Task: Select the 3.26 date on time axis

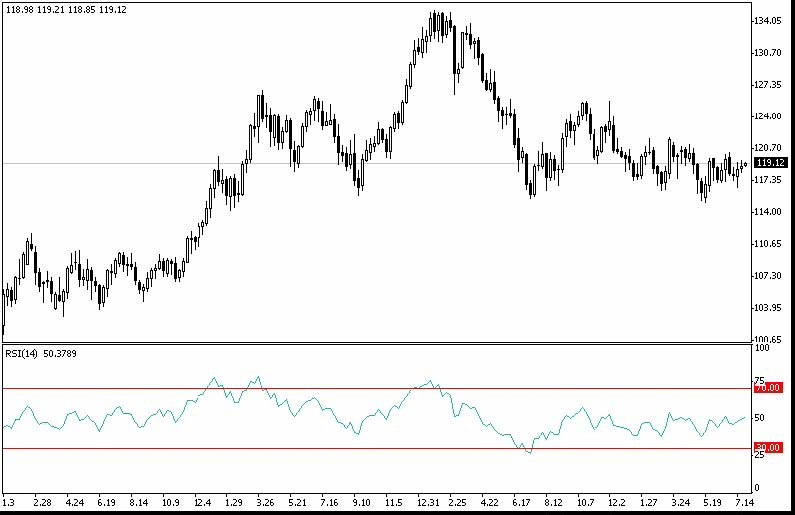Action: click(265, 500)
